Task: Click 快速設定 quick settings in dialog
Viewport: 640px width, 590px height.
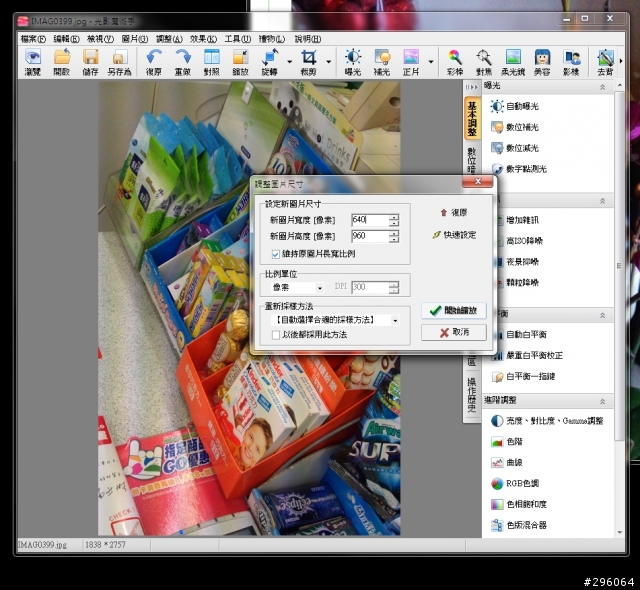Action: (454, 235)
